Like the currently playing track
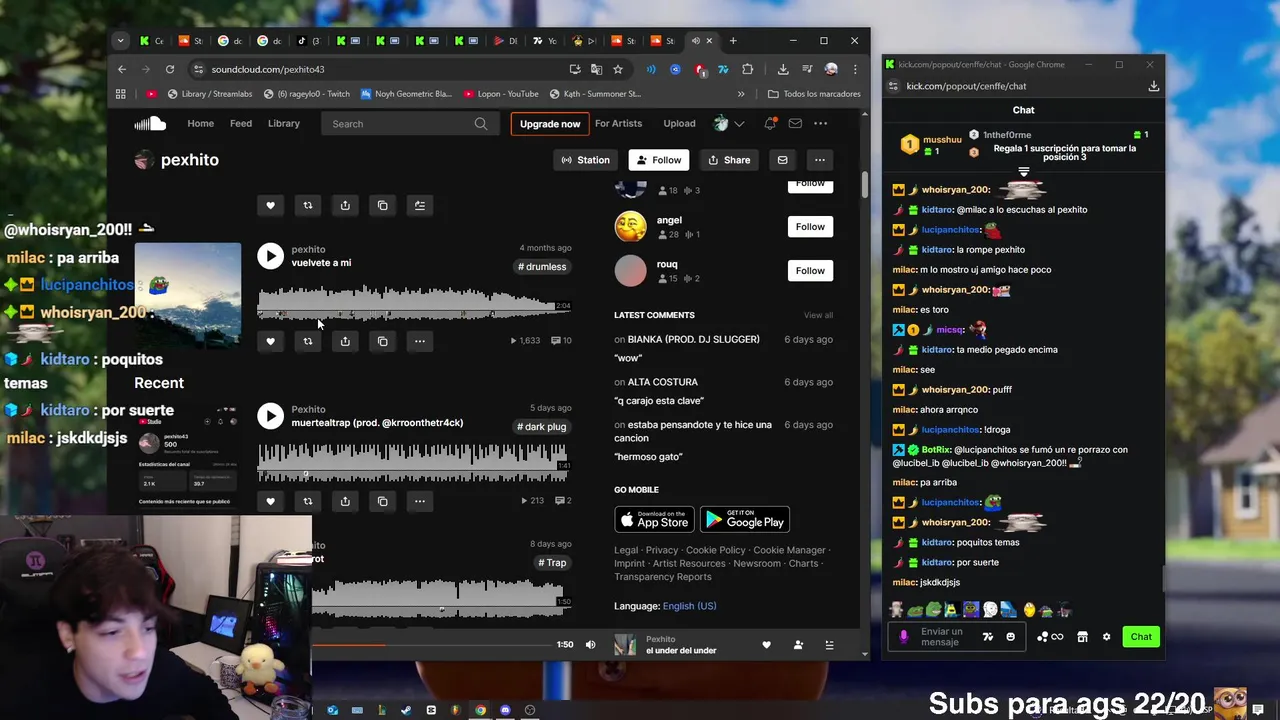 point(767,645)
